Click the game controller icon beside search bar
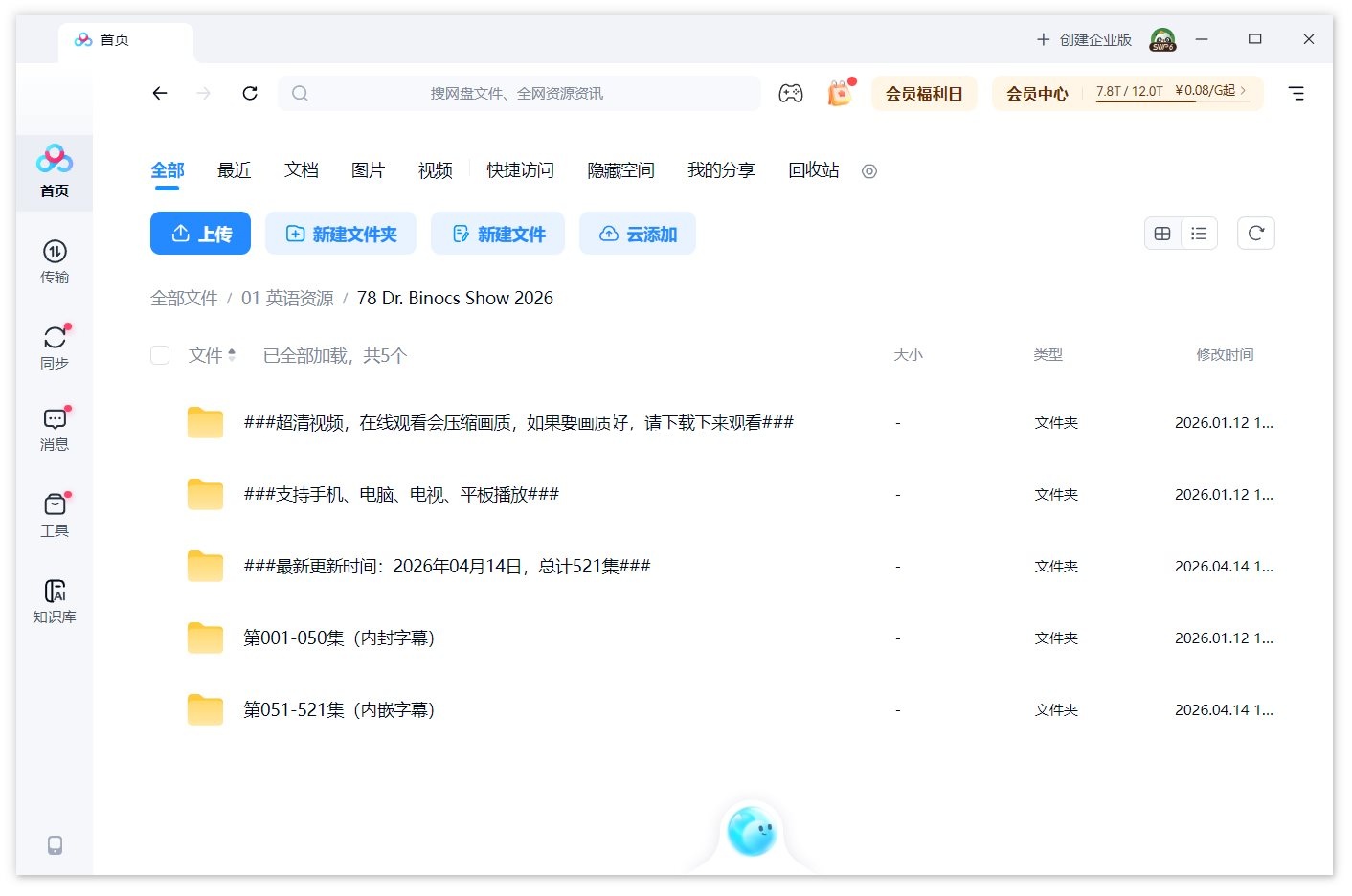Viewport: 1352px width, 896px height. click(x=790, y=93)
